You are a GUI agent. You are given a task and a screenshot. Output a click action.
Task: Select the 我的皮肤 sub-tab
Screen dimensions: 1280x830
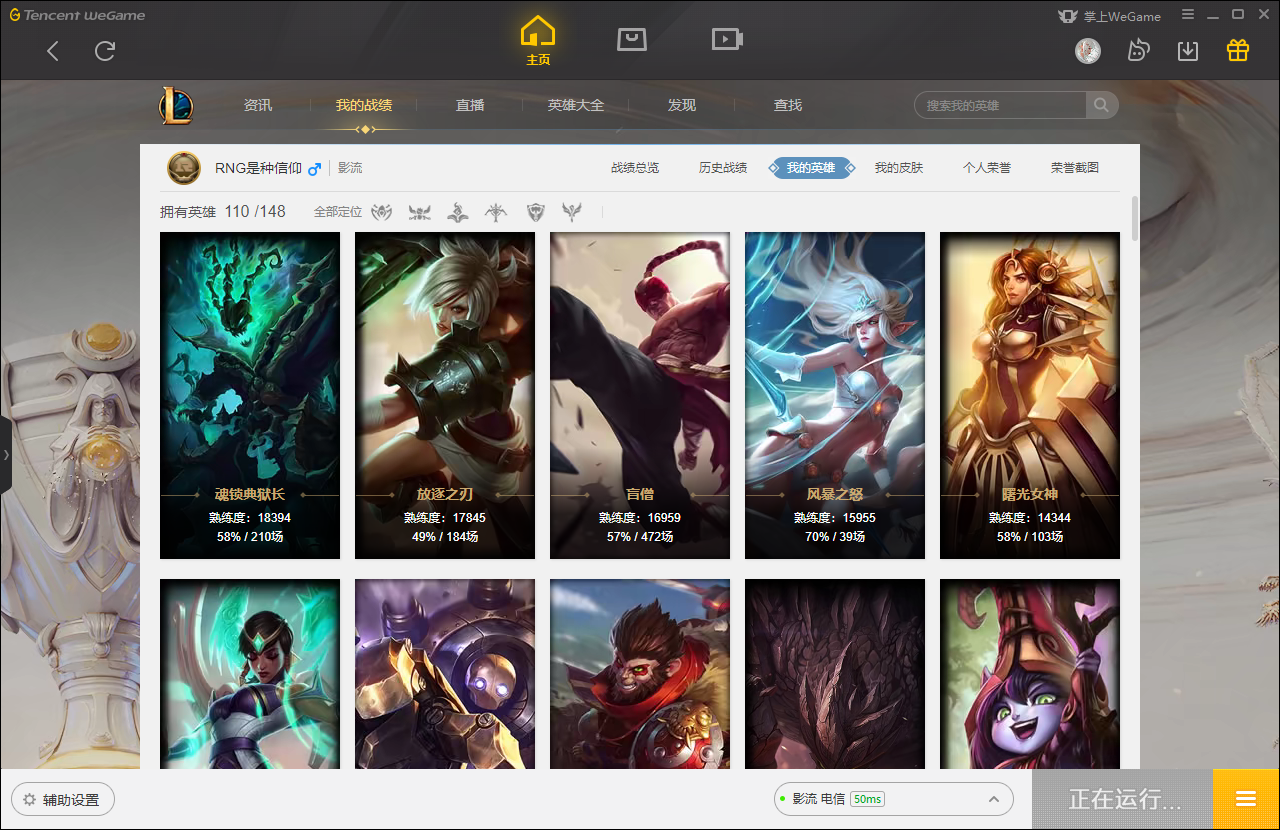click(x=899, y=168)
